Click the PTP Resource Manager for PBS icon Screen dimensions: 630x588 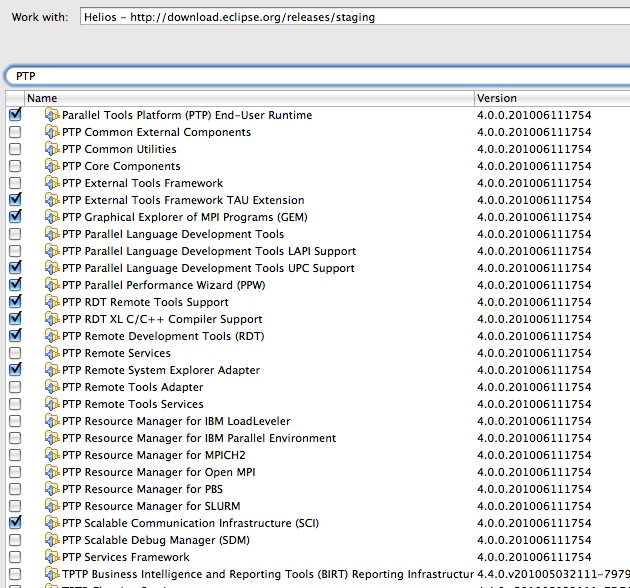pos(52,489)
